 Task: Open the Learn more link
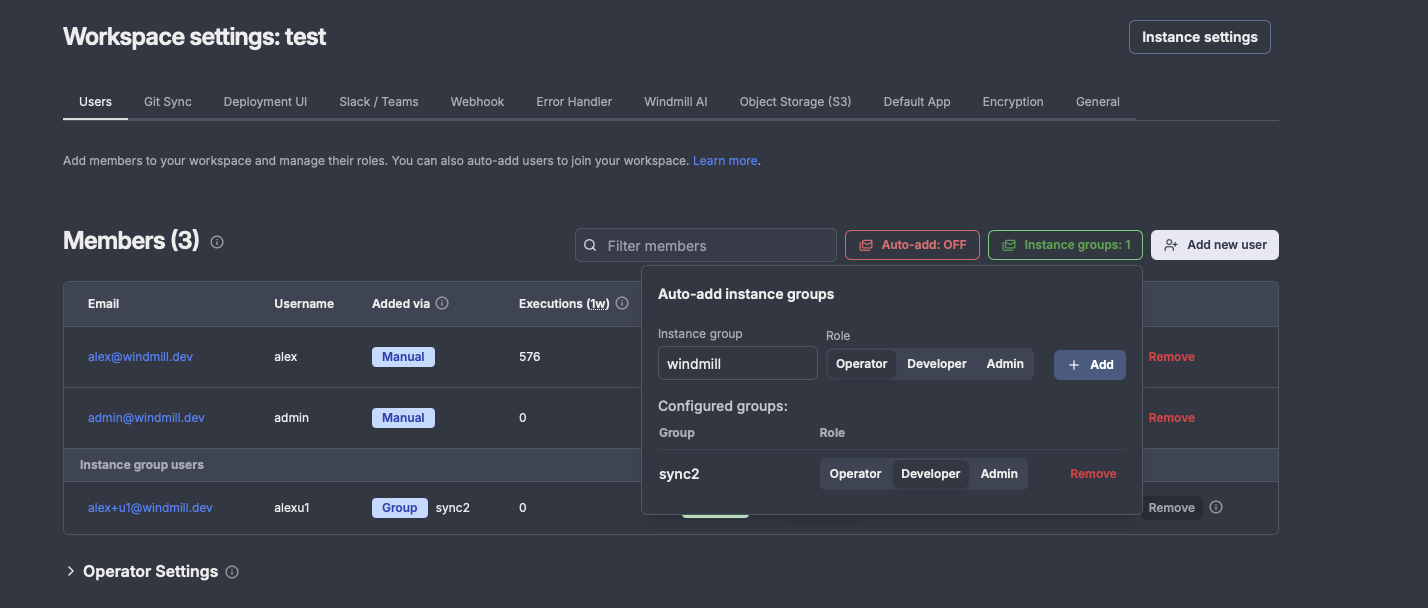point(725,161)
